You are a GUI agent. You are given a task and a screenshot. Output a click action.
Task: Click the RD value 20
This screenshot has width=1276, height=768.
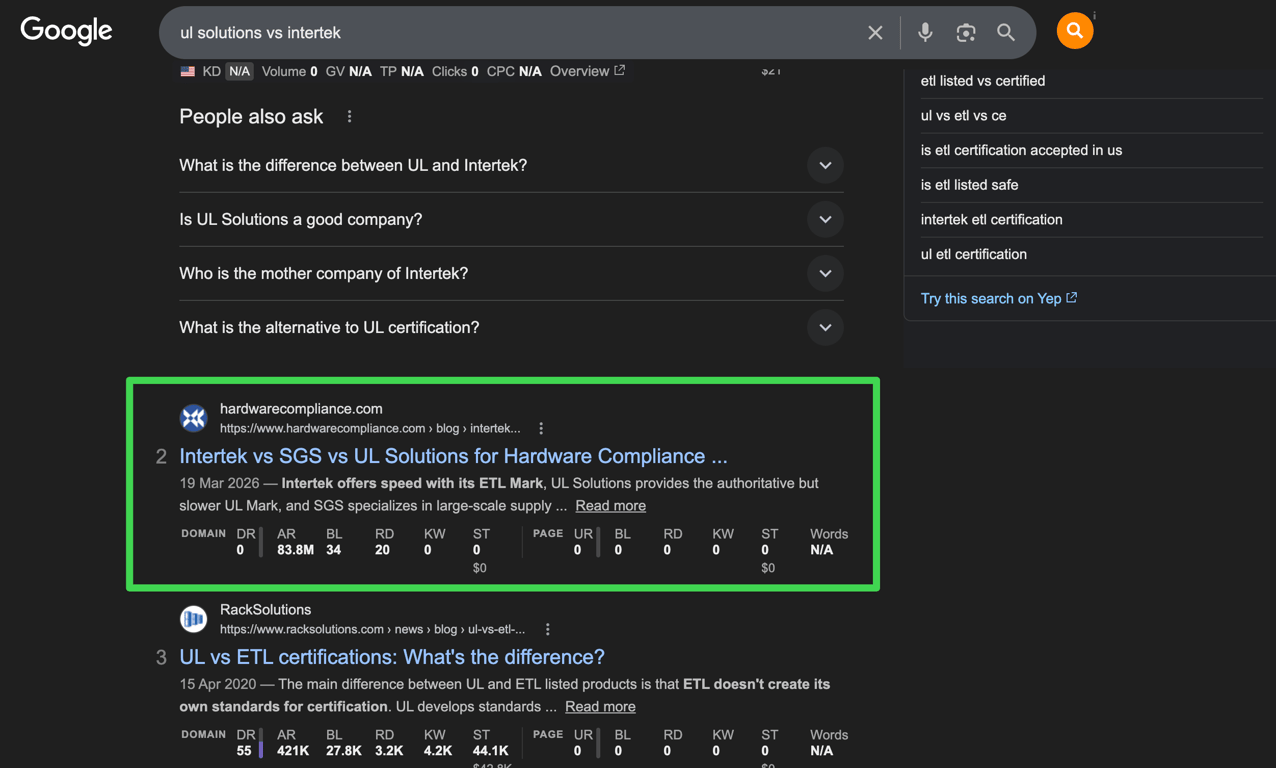(382, 550)
